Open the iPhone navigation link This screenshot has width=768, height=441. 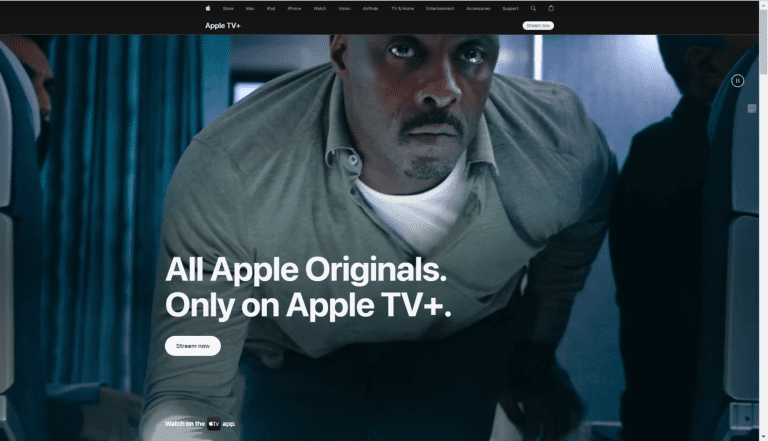tap(294, 8)
